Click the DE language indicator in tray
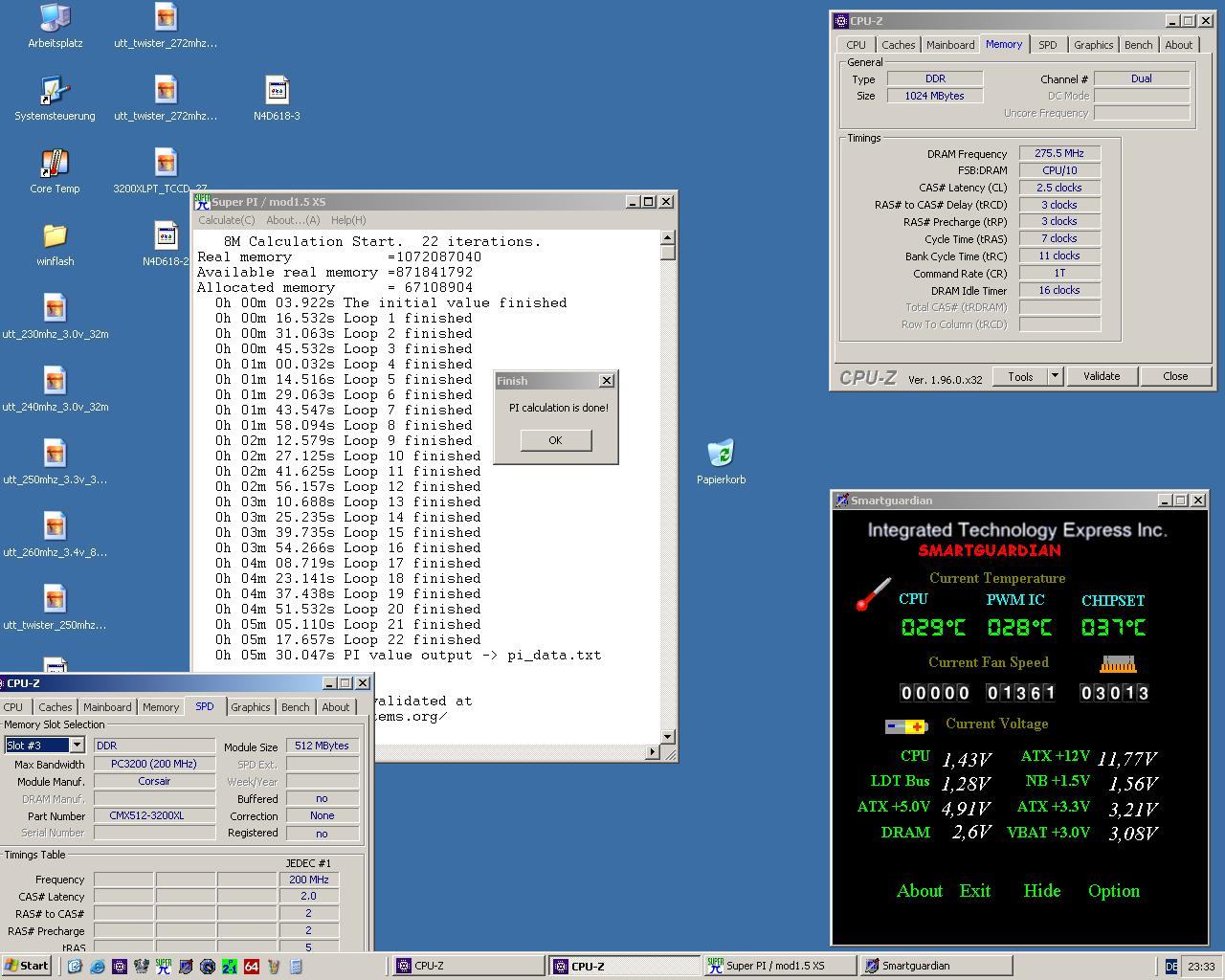 (x=1170, y=967)
